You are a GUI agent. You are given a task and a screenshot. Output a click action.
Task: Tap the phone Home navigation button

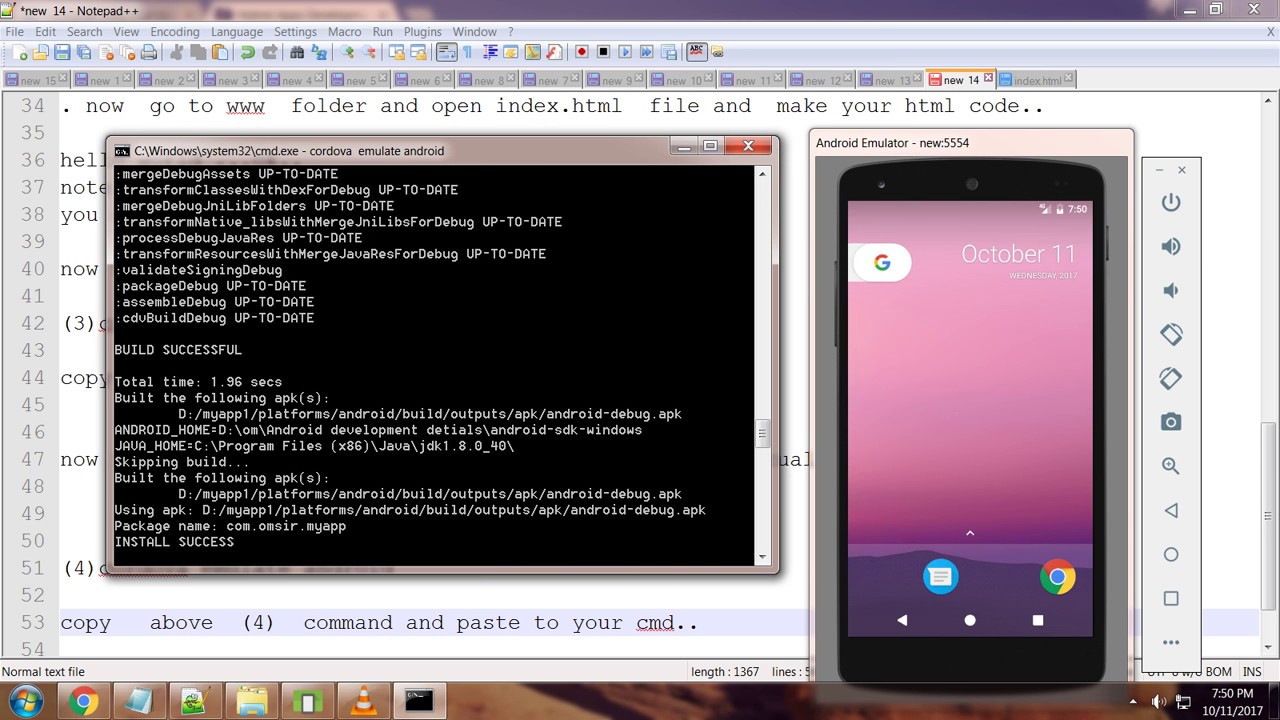(x=969, y=620)
